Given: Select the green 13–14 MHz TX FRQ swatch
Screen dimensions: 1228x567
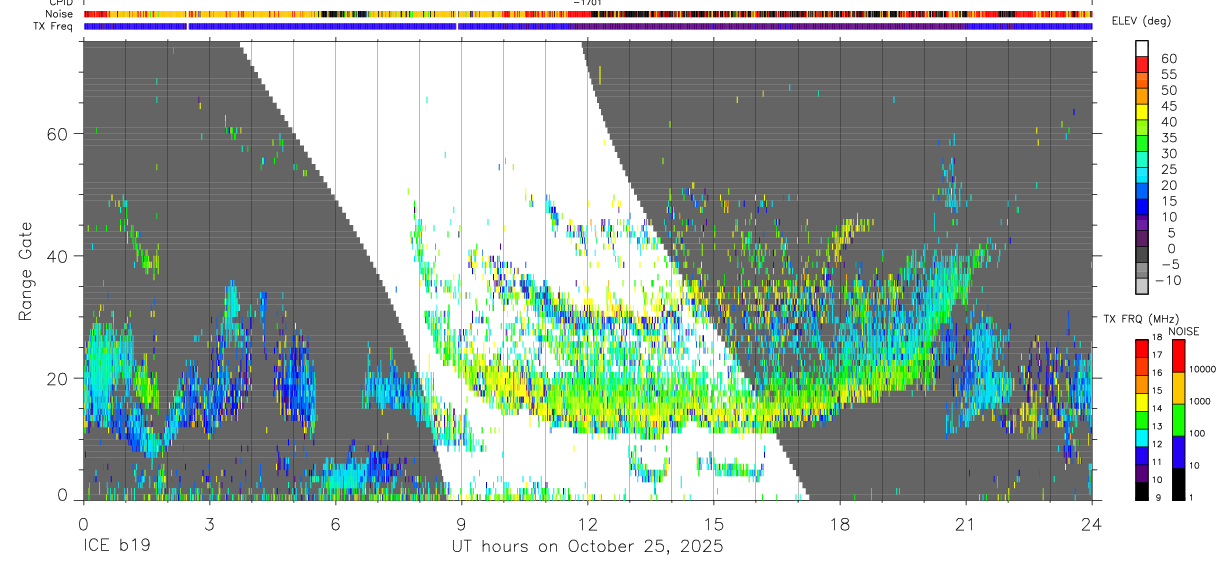Looking at the screenshot, I should 1143,420.
